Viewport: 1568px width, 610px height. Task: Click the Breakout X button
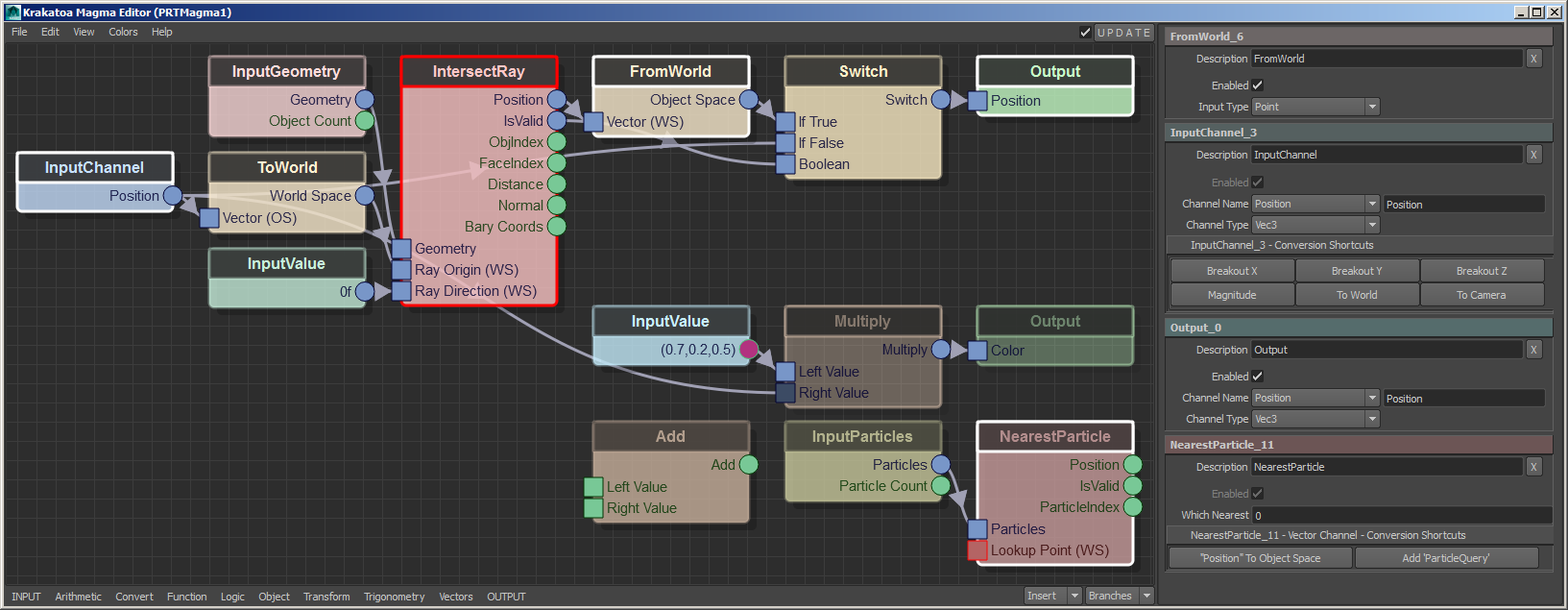(x=1232, y=271)
